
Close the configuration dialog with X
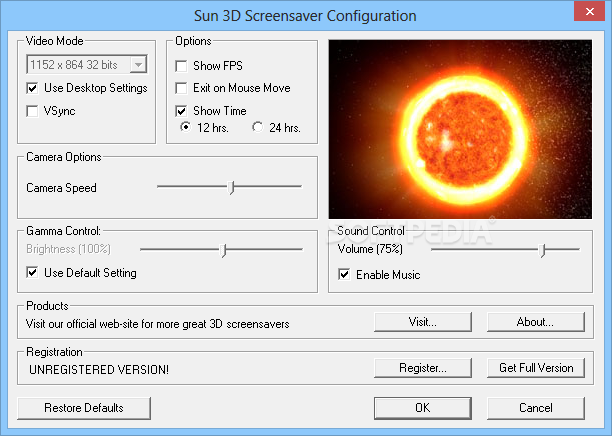pos(590,12)
